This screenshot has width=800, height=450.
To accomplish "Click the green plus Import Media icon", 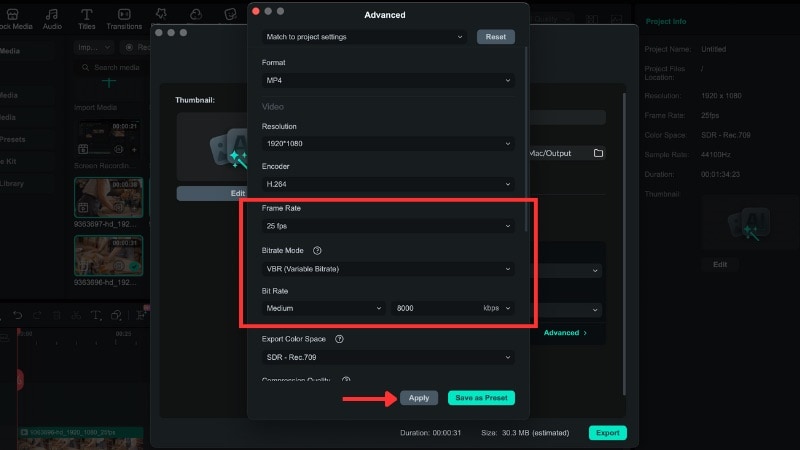I will click(x=109, y=82).
